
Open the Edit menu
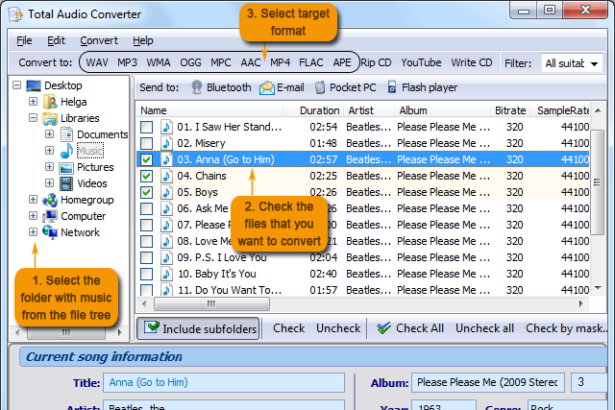[x=56, y=41]
